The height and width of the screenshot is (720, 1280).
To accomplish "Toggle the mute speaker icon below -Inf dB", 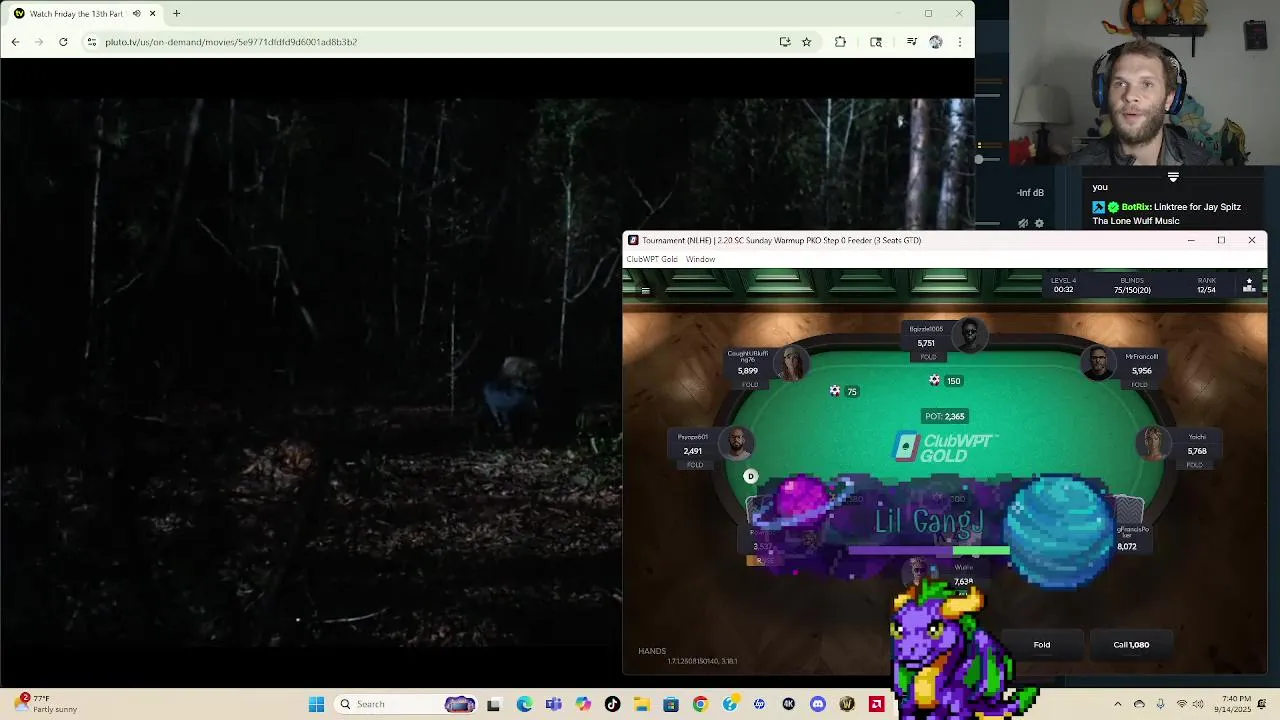I will tap(1023, 223).
